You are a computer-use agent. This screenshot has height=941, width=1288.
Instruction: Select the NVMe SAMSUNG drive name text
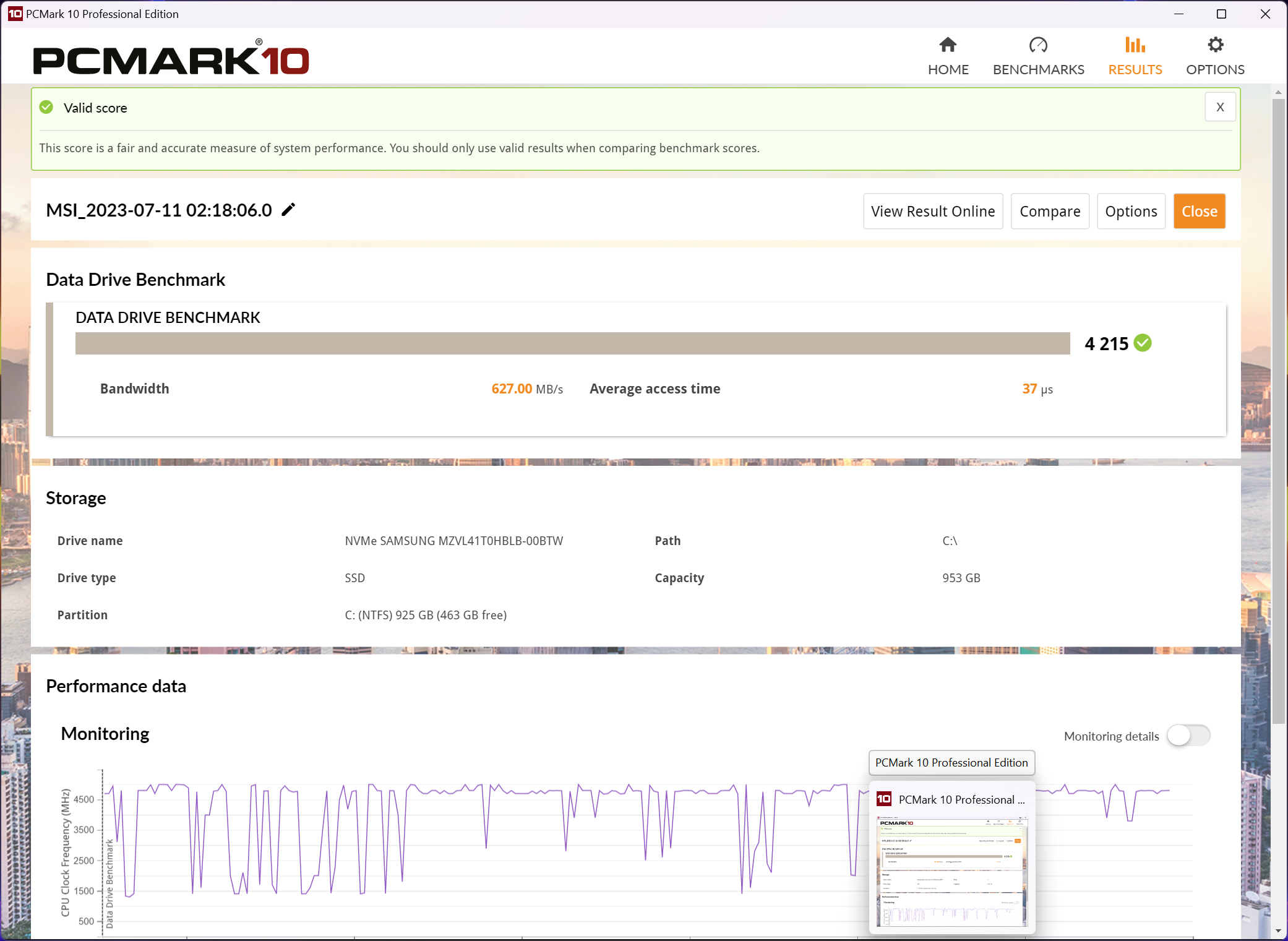pyautogui.click(x=454, y=541)
